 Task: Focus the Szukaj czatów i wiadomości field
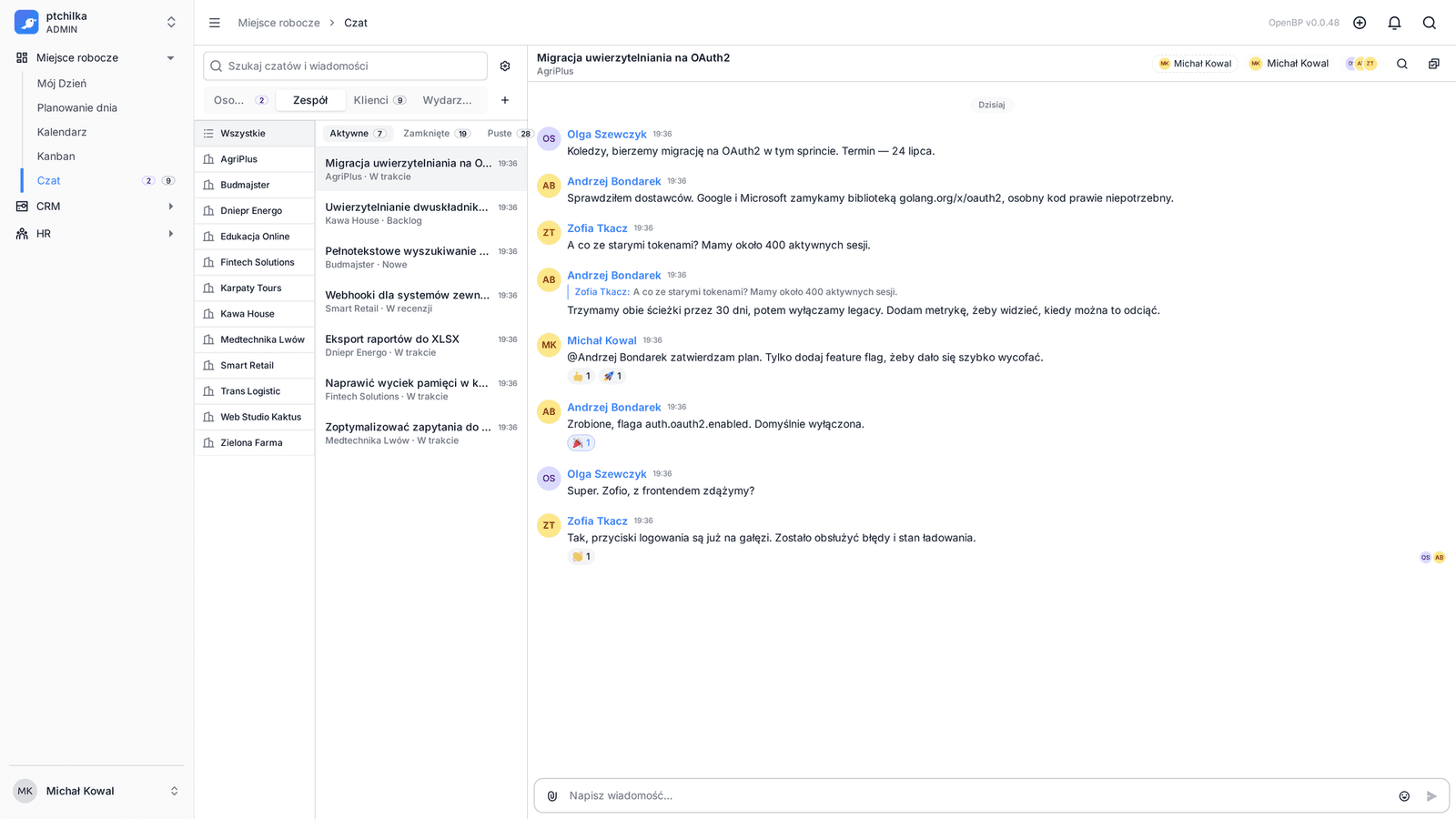[x=345, y=66]
